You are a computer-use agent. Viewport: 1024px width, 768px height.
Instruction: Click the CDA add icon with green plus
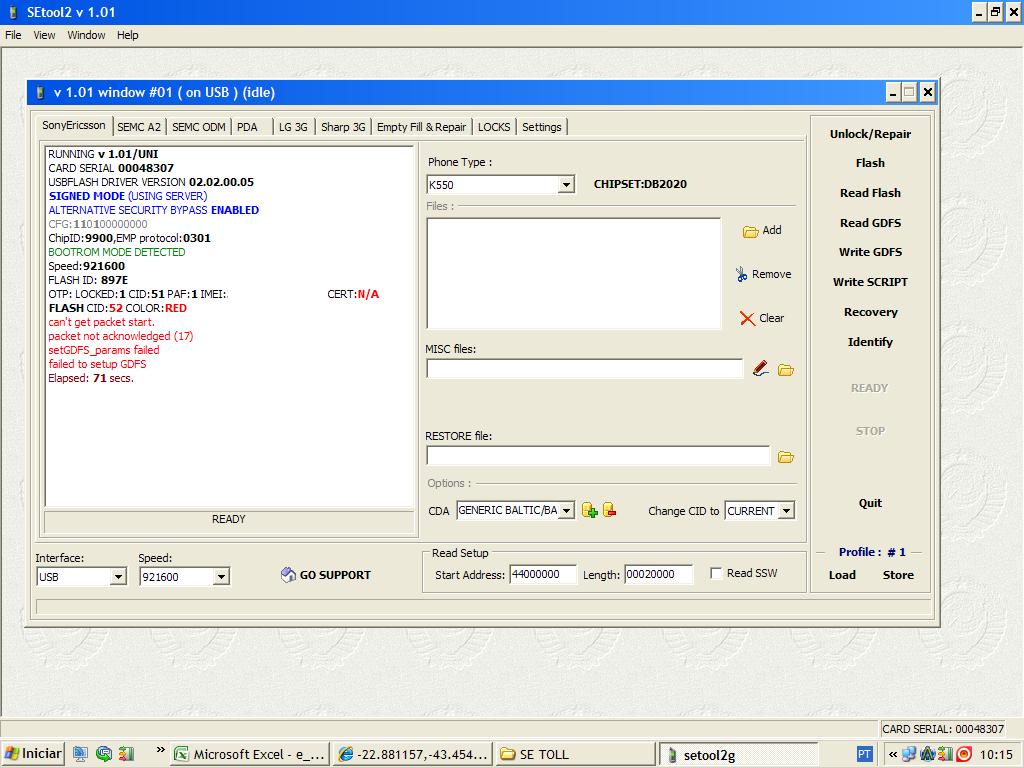click(589, 510)
